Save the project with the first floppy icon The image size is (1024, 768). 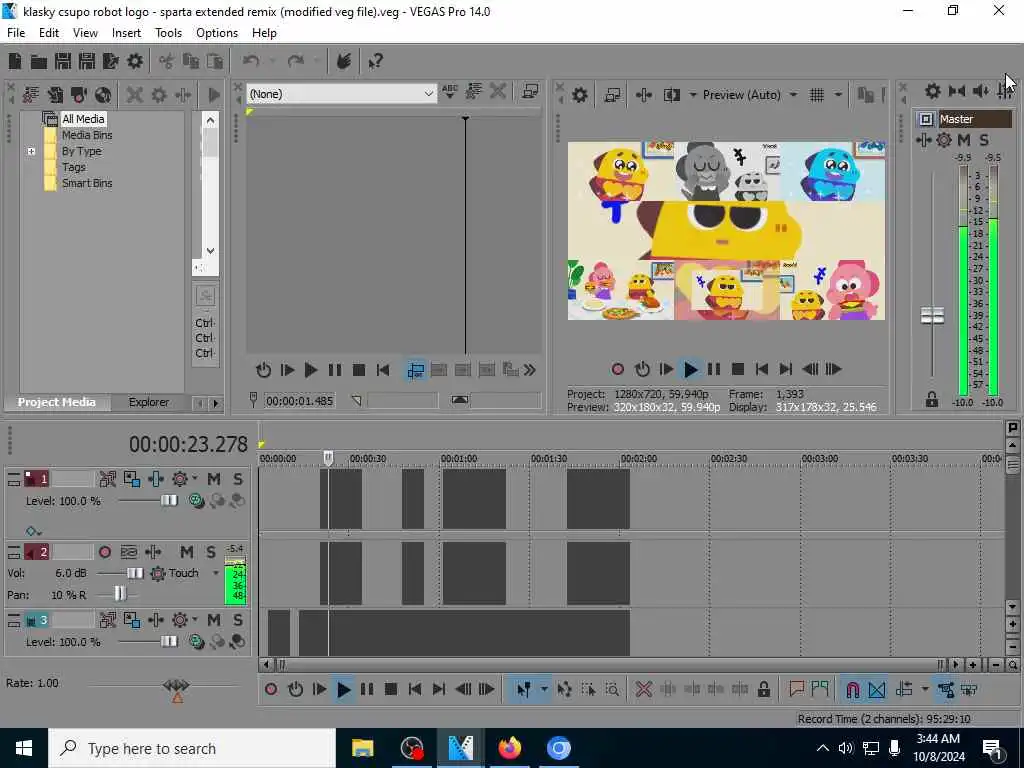[x=63, y=61]
